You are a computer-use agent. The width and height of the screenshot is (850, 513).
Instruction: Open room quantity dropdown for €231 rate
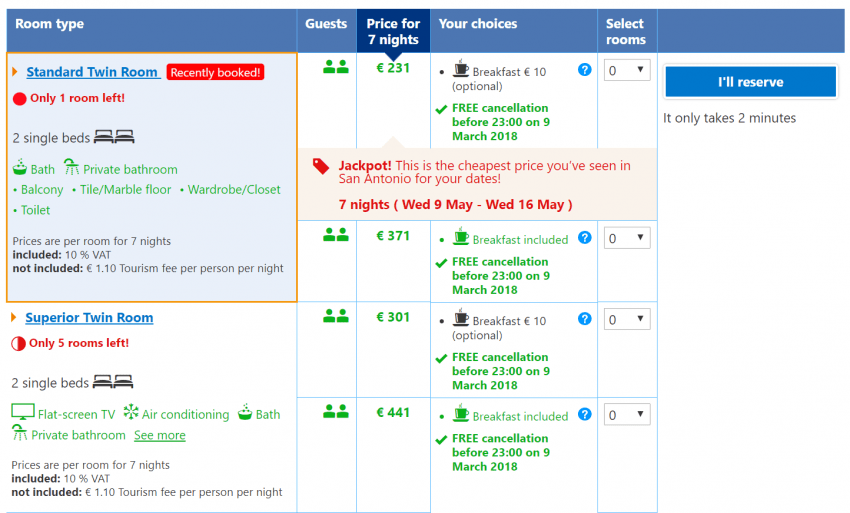coord(627,70)
